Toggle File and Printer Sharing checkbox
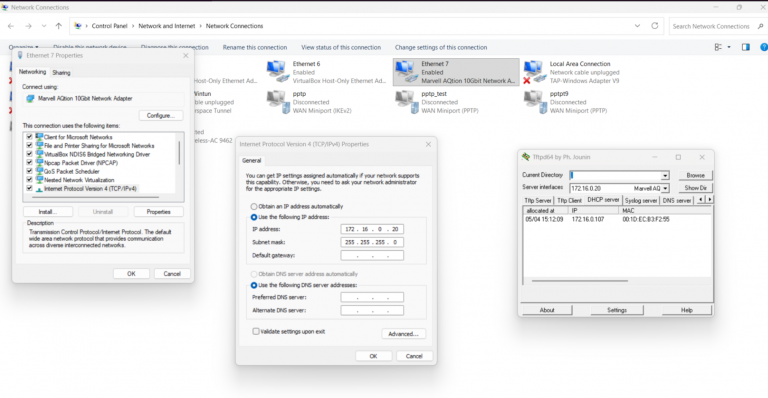The height and width of the screenshot is (398, 768). pos(29,145)
